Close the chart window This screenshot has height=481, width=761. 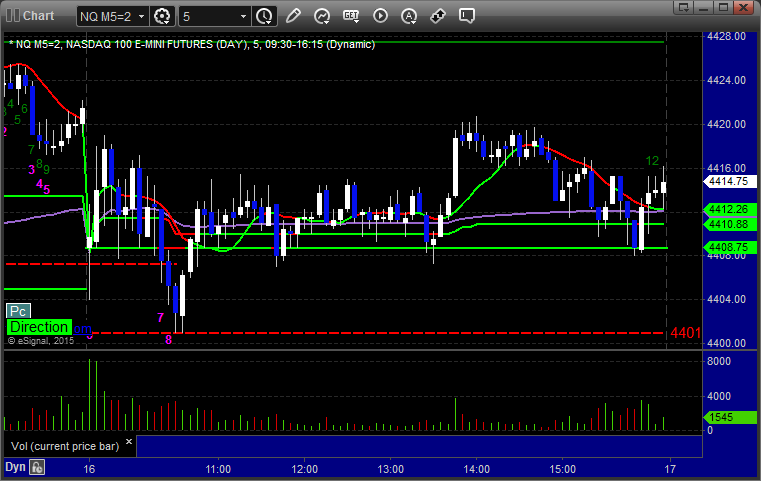(x=744, y=7)
